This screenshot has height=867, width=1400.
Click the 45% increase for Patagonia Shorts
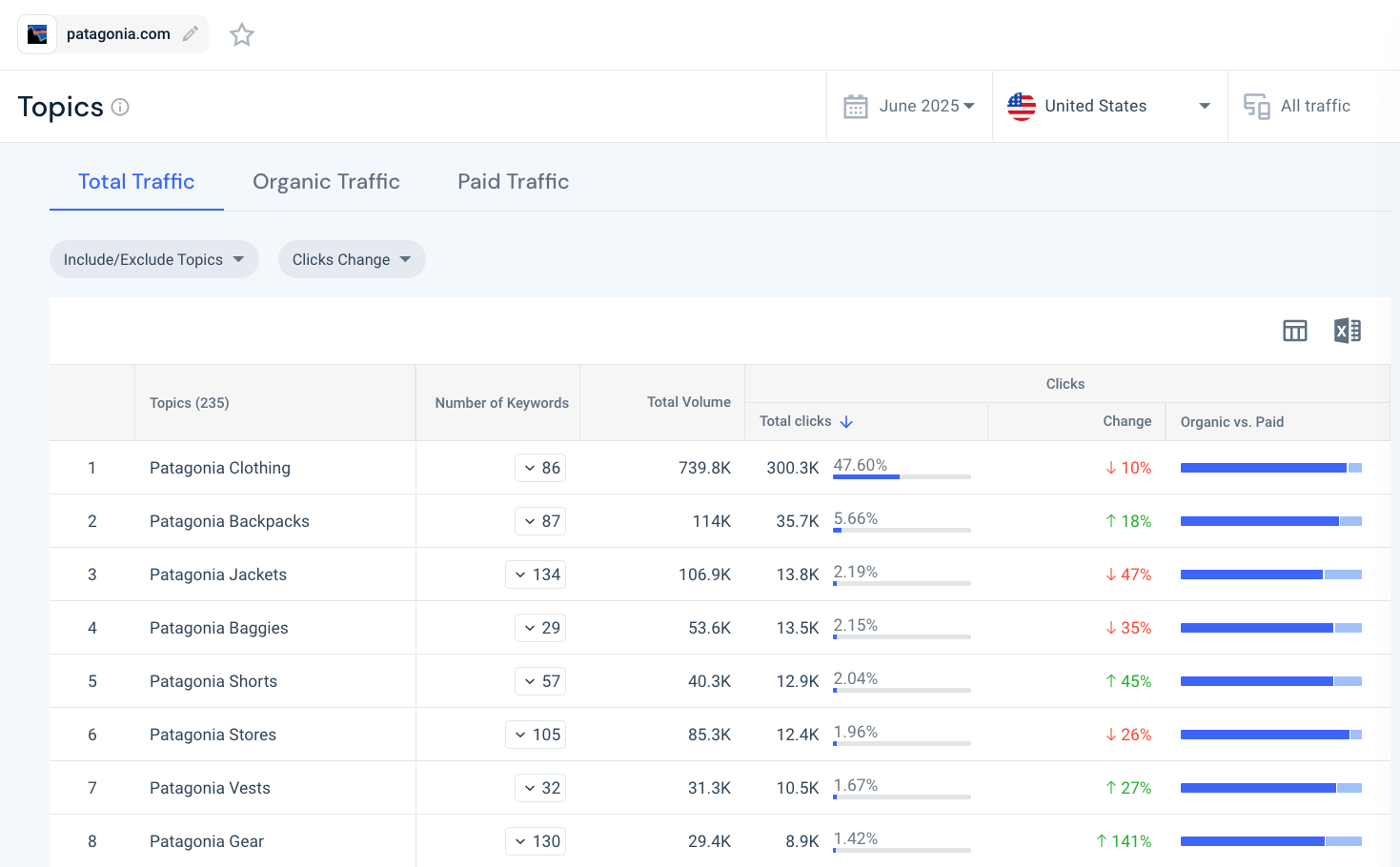(x=1128, y=681)
